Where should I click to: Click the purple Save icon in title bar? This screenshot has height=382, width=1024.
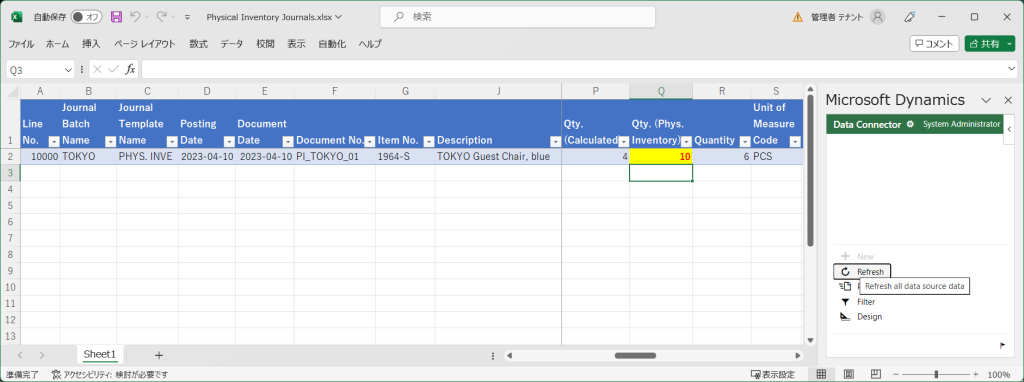point(116,17)
